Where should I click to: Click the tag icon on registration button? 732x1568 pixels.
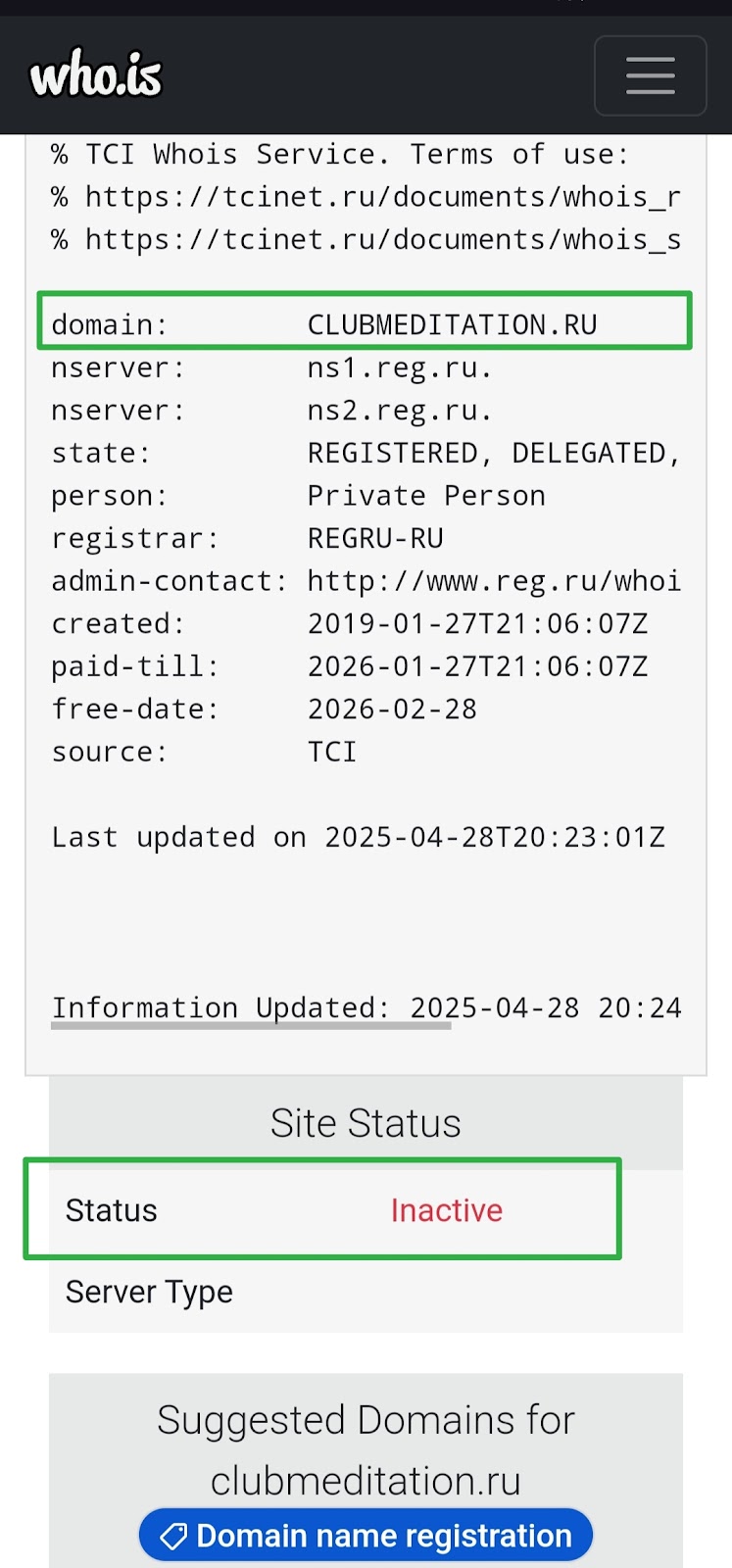tap(173, 1536)
